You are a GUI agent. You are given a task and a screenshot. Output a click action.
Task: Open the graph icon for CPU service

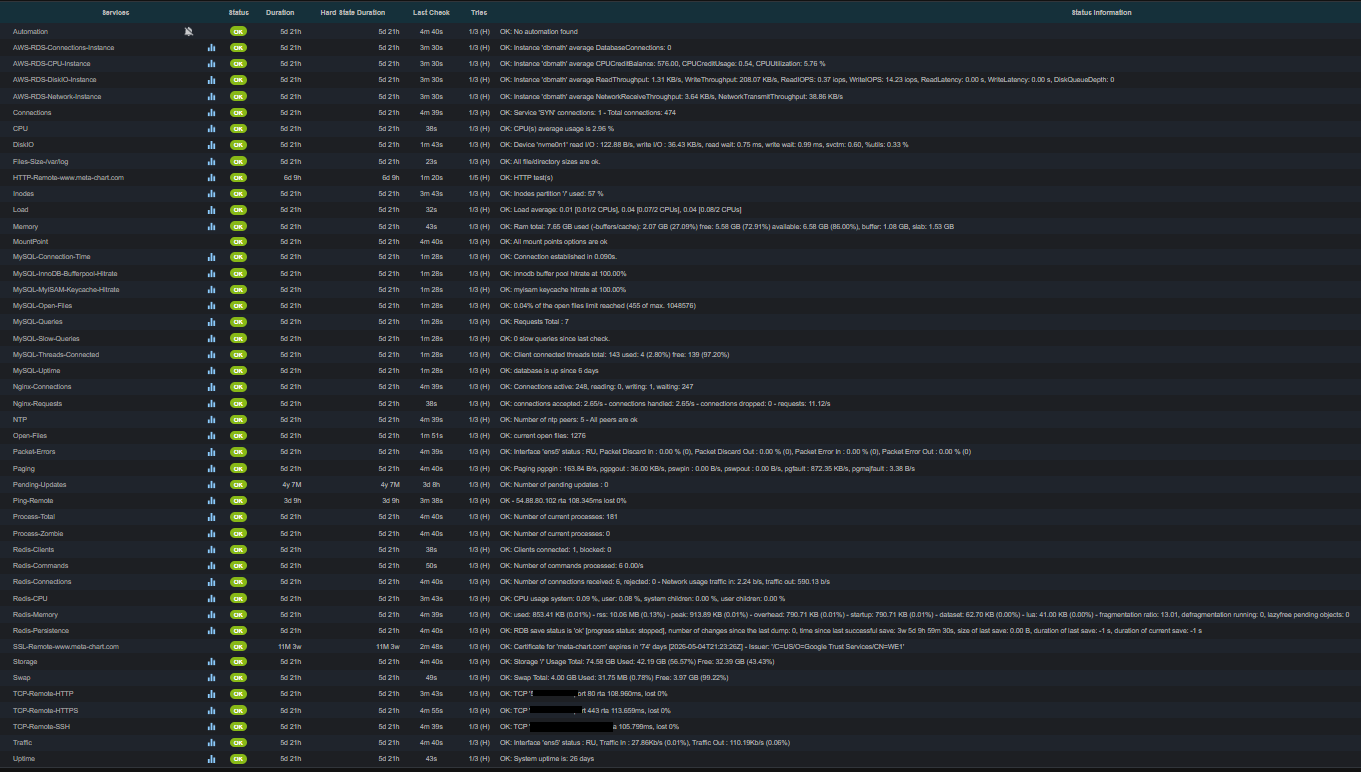click(211, 129)
